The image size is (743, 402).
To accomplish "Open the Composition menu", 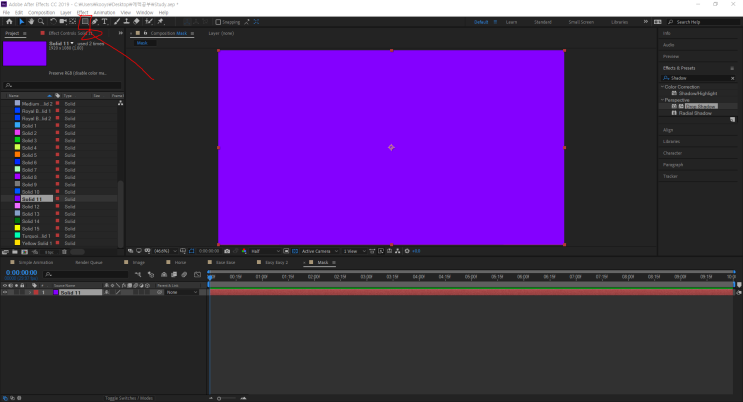I will [x=41, y=12].
